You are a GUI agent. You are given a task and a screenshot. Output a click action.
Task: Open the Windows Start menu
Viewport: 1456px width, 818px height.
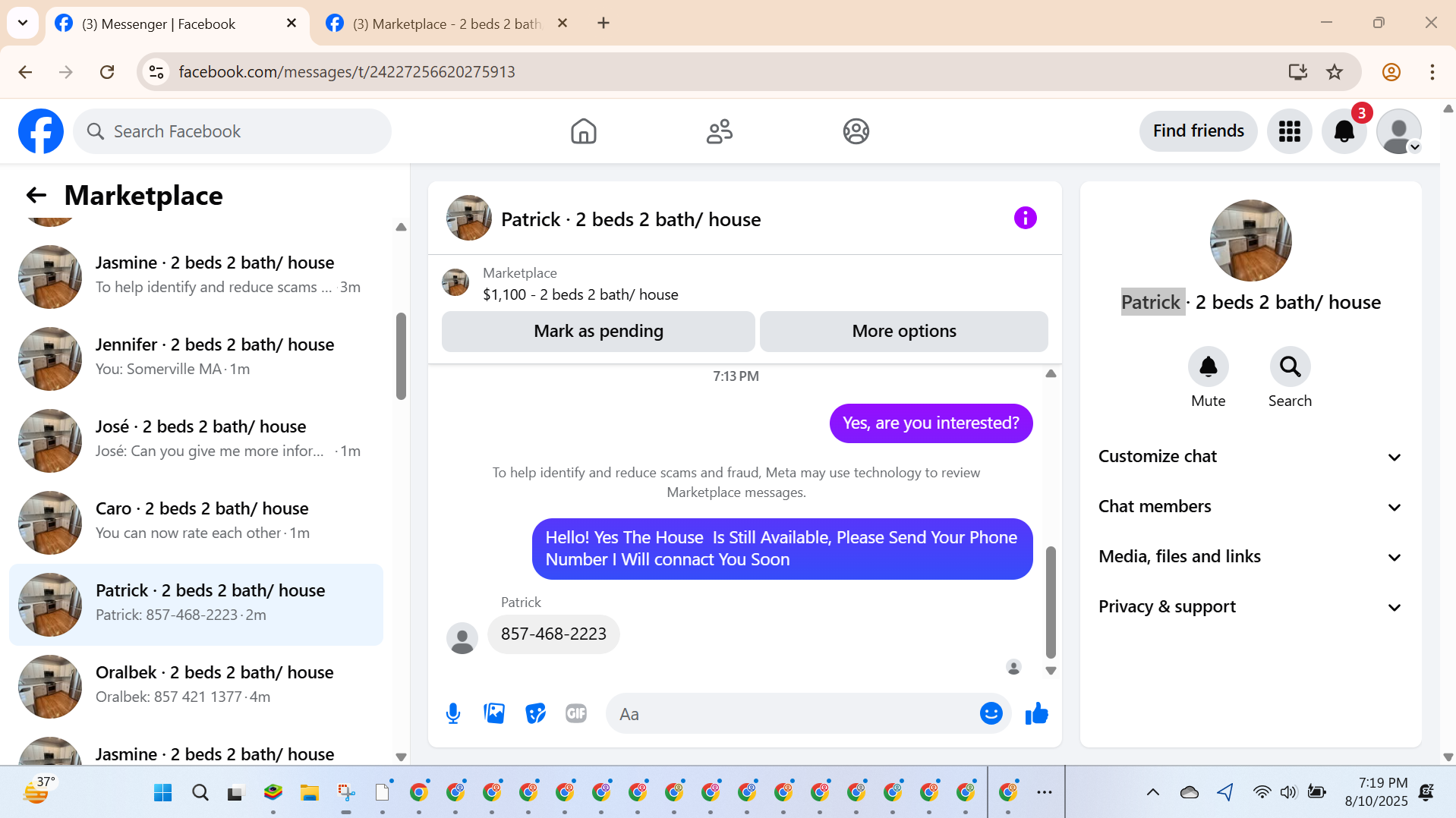162,793
